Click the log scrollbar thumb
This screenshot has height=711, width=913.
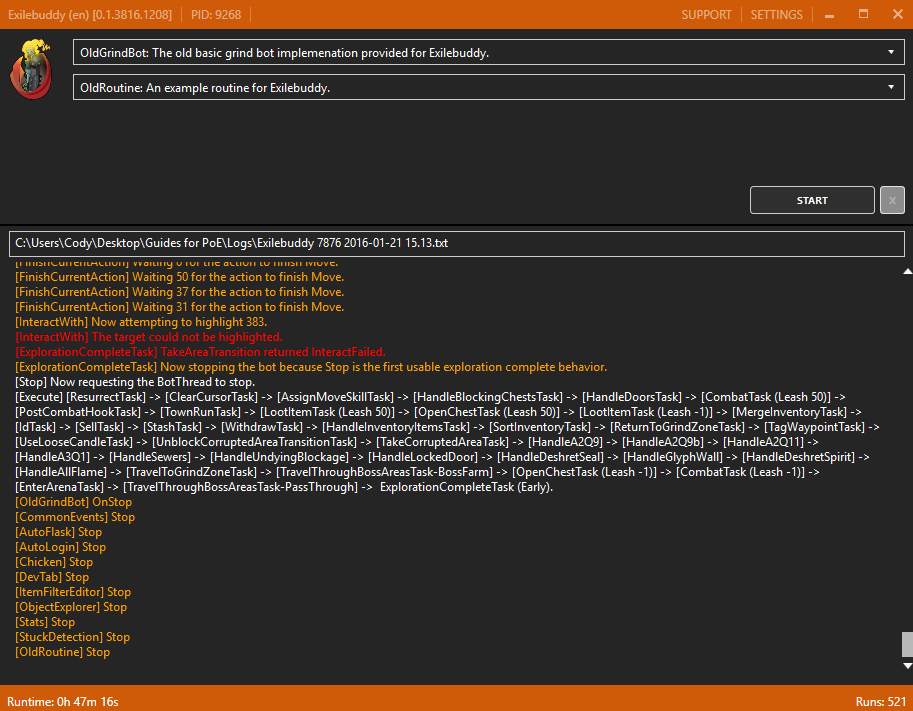(x=907, y=644)
